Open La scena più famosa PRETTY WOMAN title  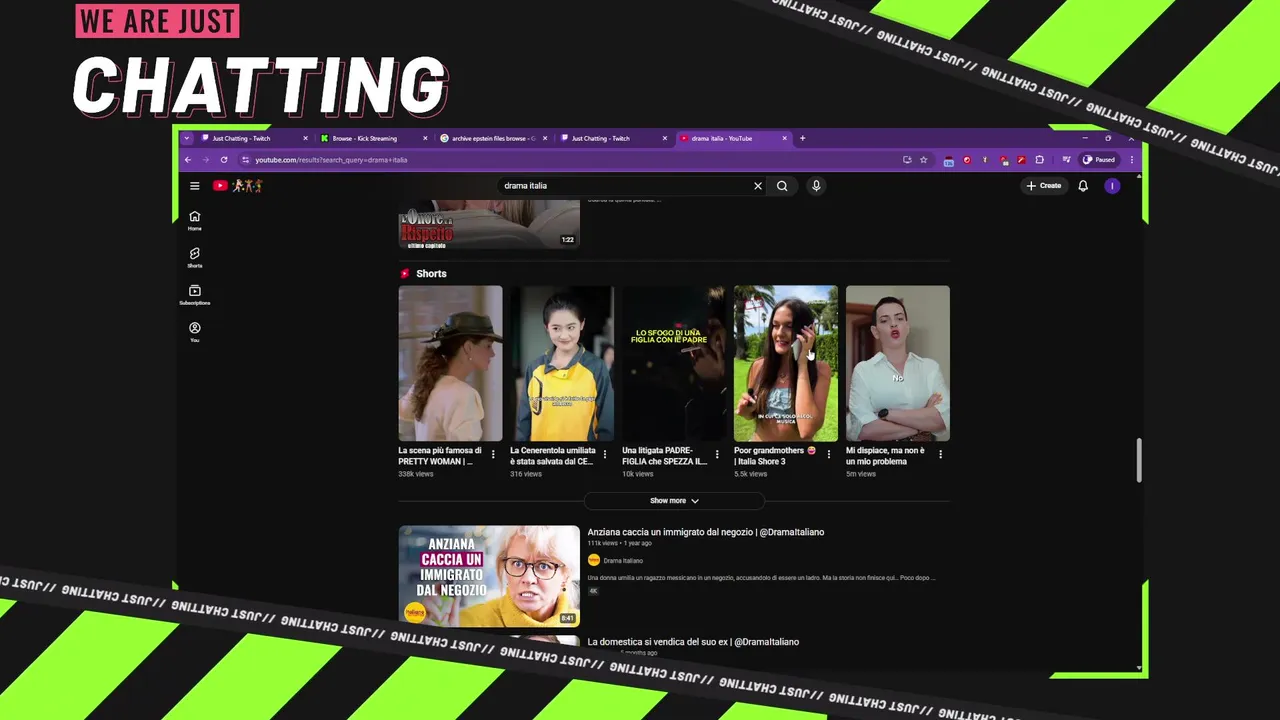(x=440, y=456)
